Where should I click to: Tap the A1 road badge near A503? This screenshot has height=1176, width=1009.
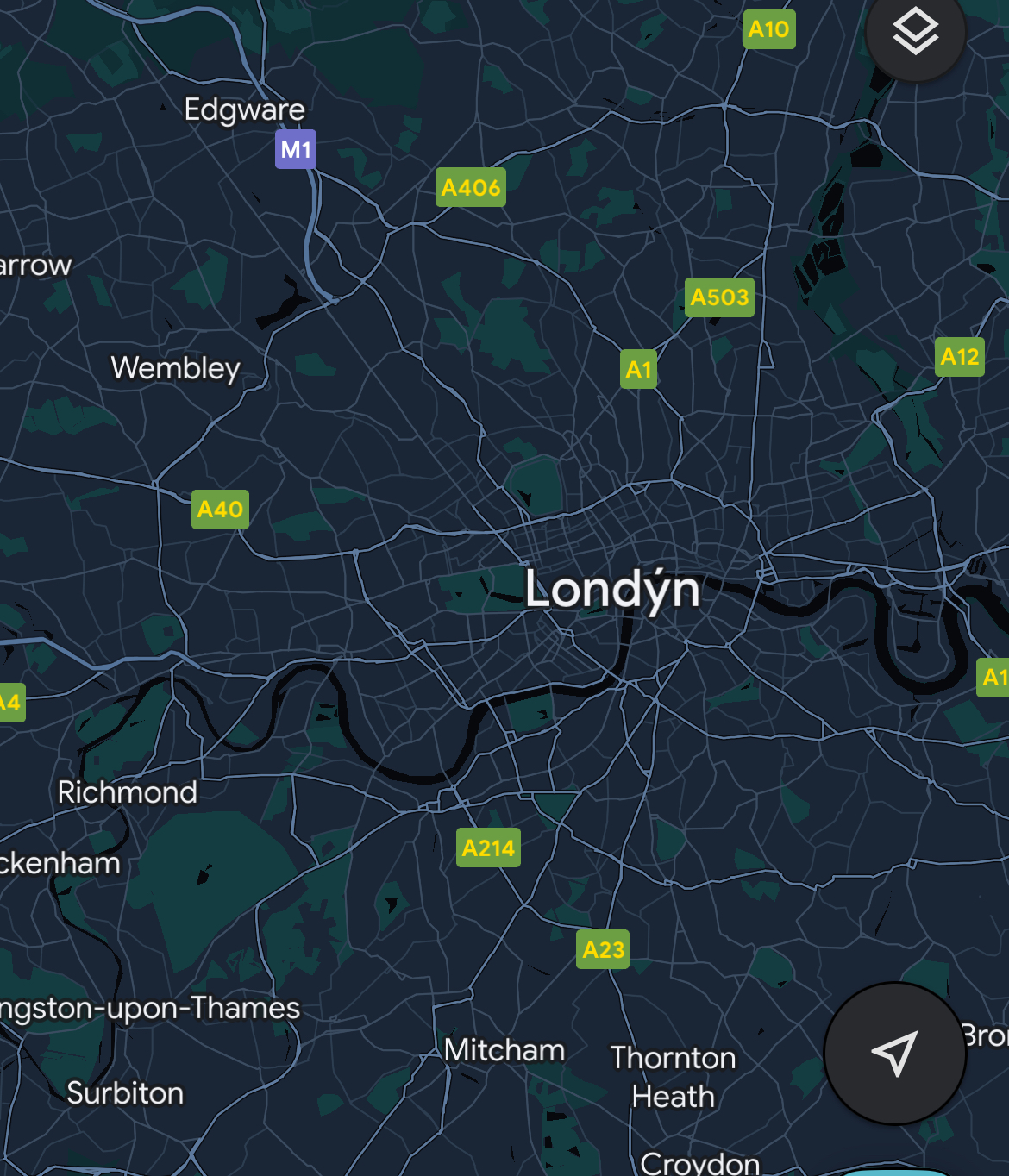638,369
